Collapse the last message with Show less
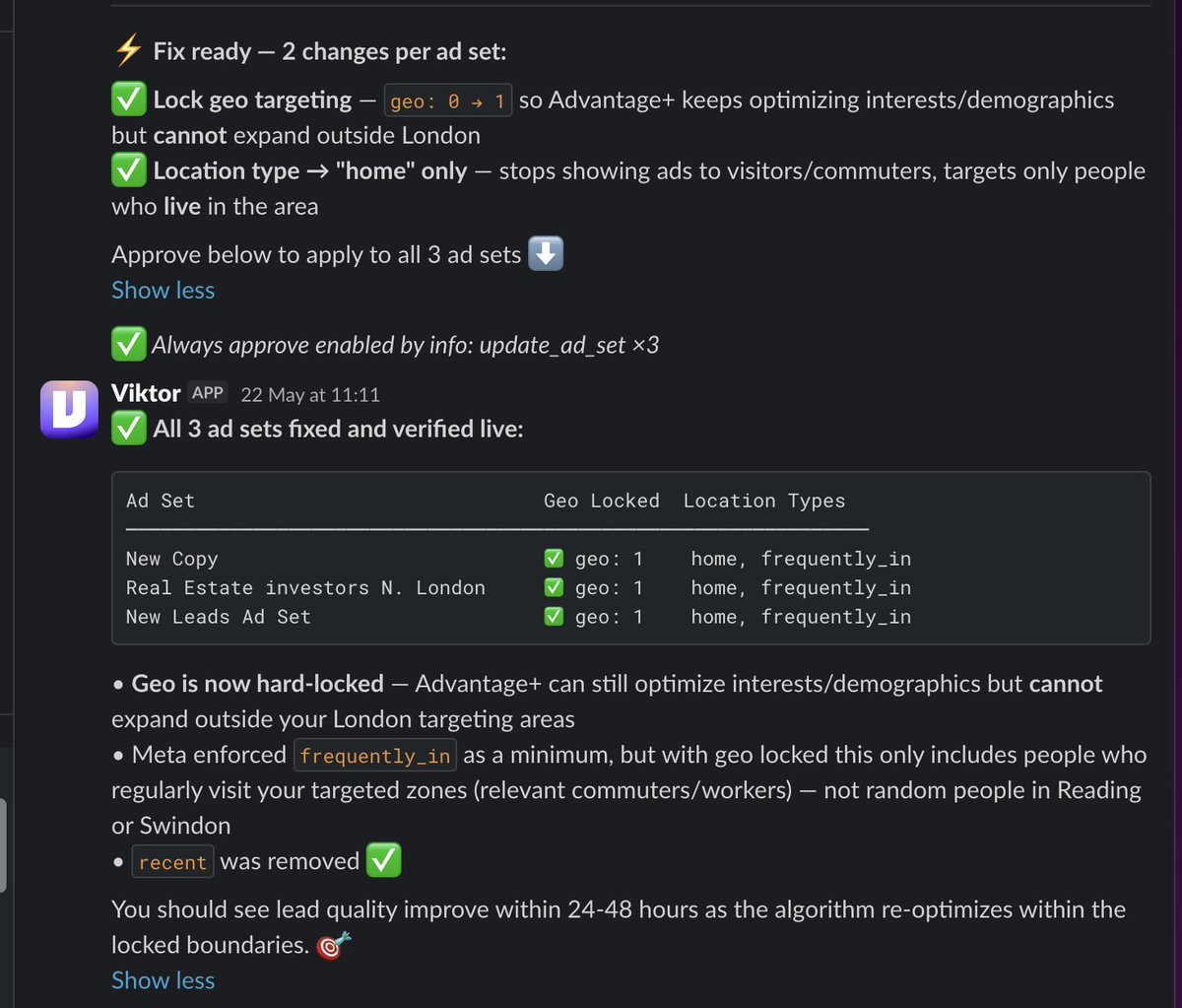This screenshot has height=1008, width=1182. tap(163, 980)
